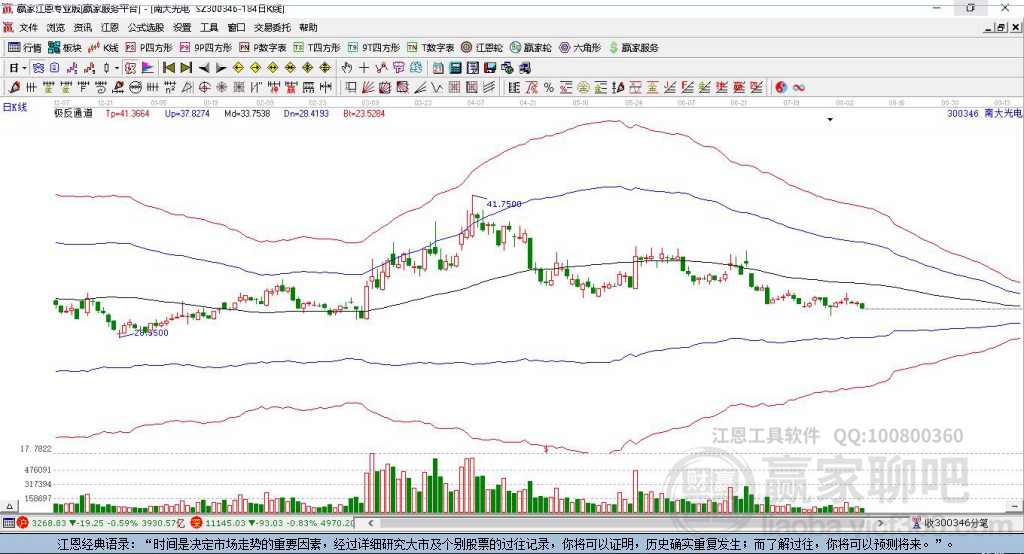Click the black left arrow icon
Screen dimensions: 1024x554
point(204,68)
